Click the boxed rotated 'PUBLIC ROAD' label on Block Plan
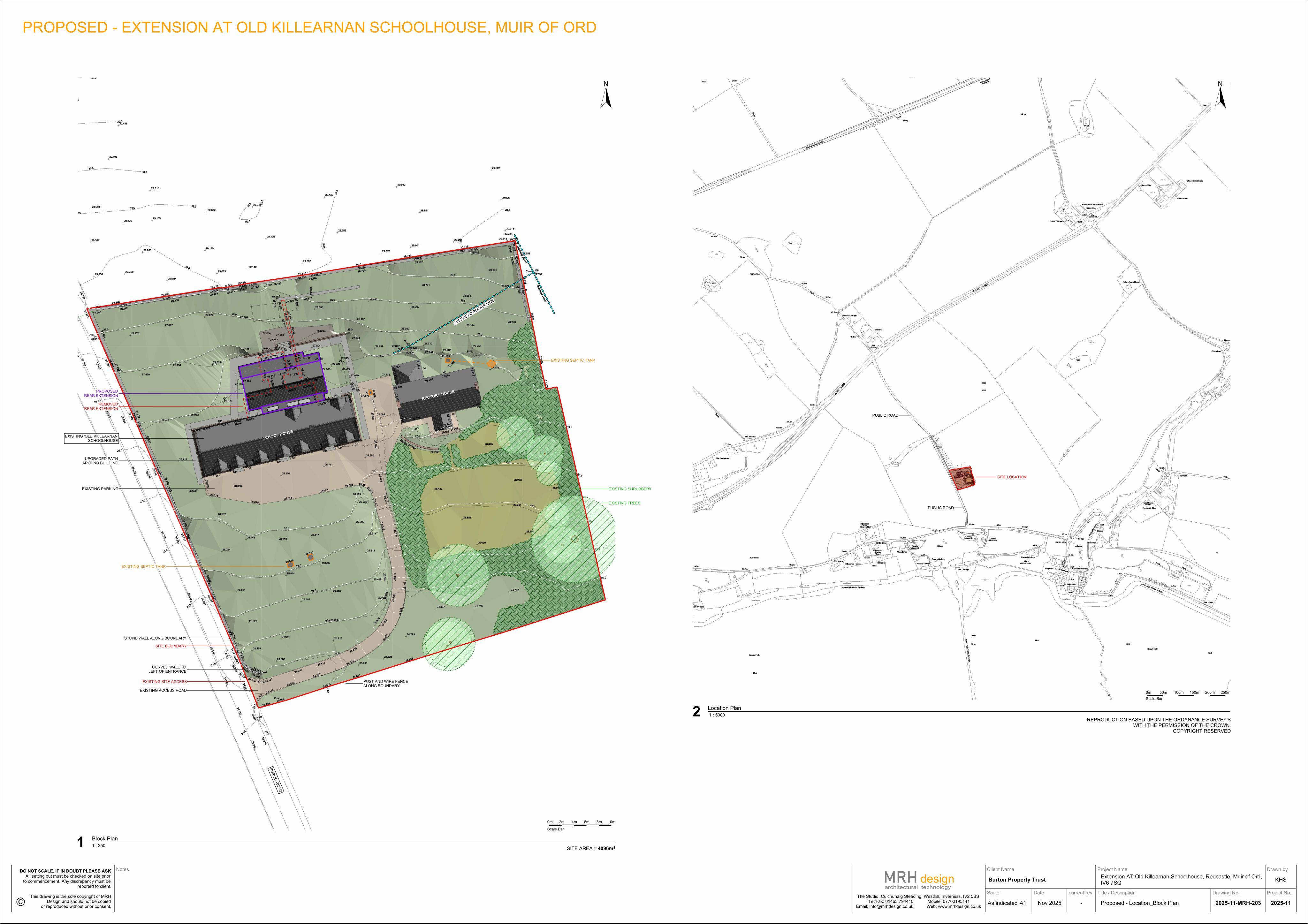1308x924 pixels. (276, 780)
